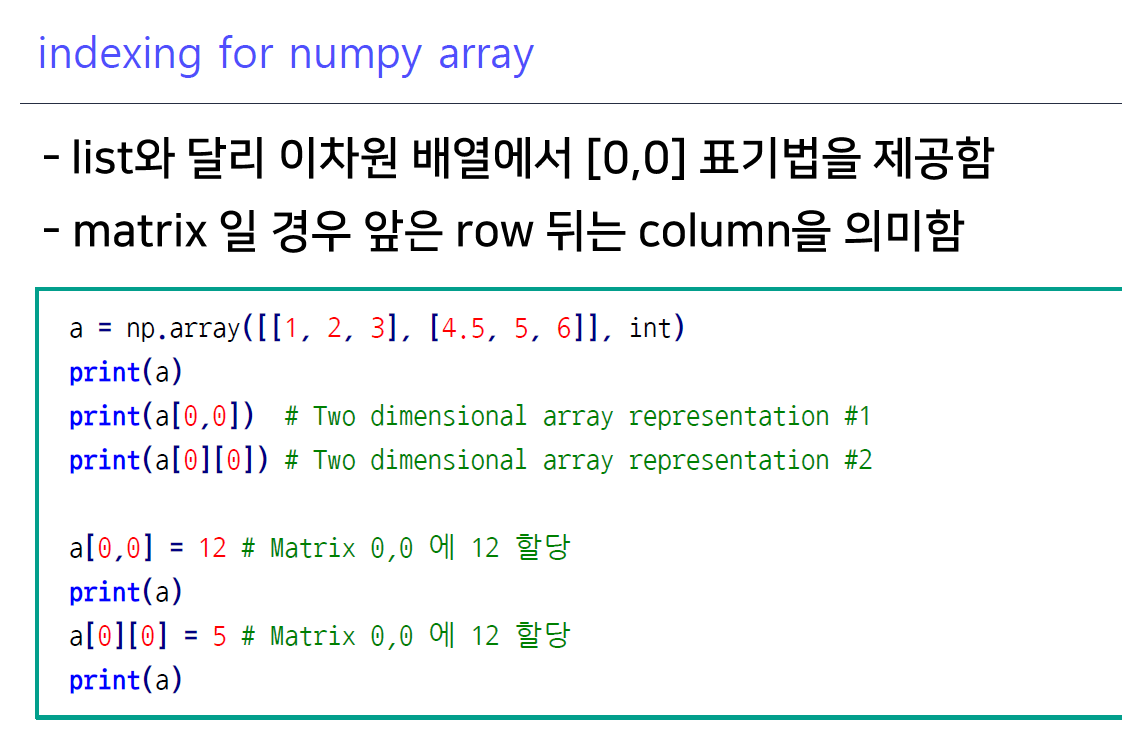Click the assignment "a[0][0] = 5"
The image size is (1122, 736).
tap(148, 636)
